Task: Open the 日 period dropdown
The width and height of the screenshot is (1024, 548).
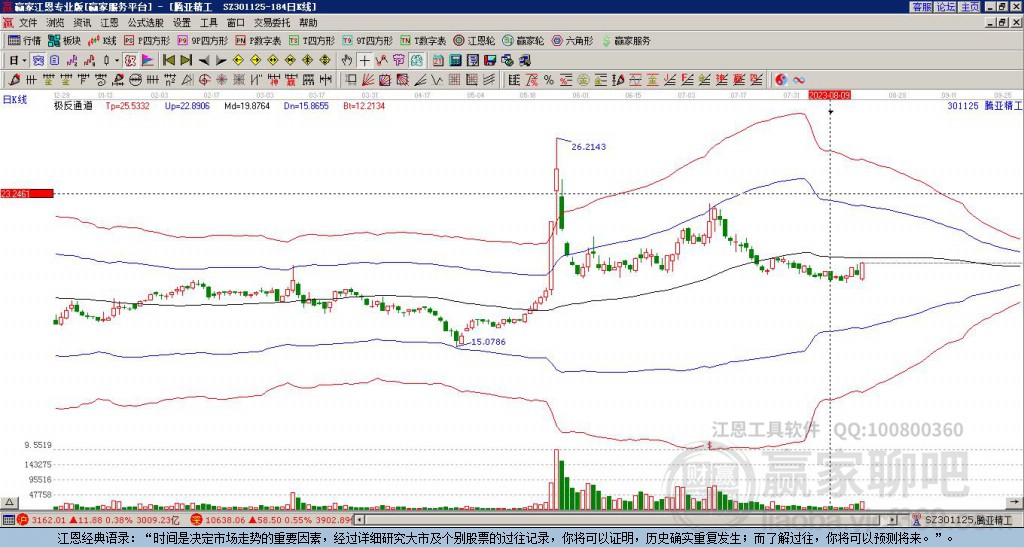Action: click(x=17, y=60)
